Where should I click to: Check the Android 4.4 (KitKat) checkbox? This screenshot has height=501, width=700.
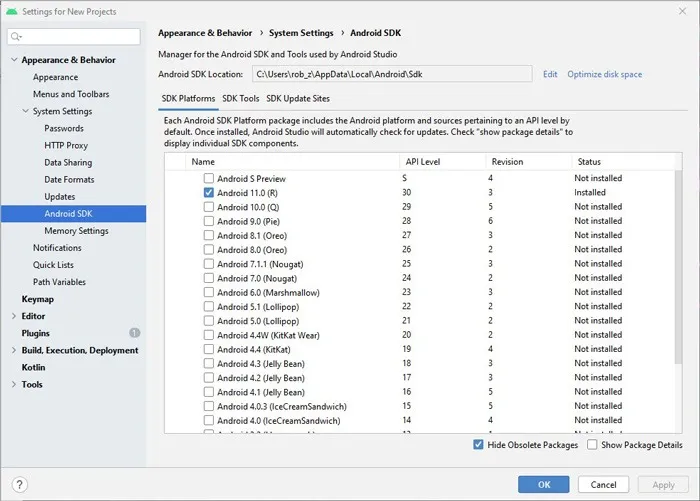(208, 349)
